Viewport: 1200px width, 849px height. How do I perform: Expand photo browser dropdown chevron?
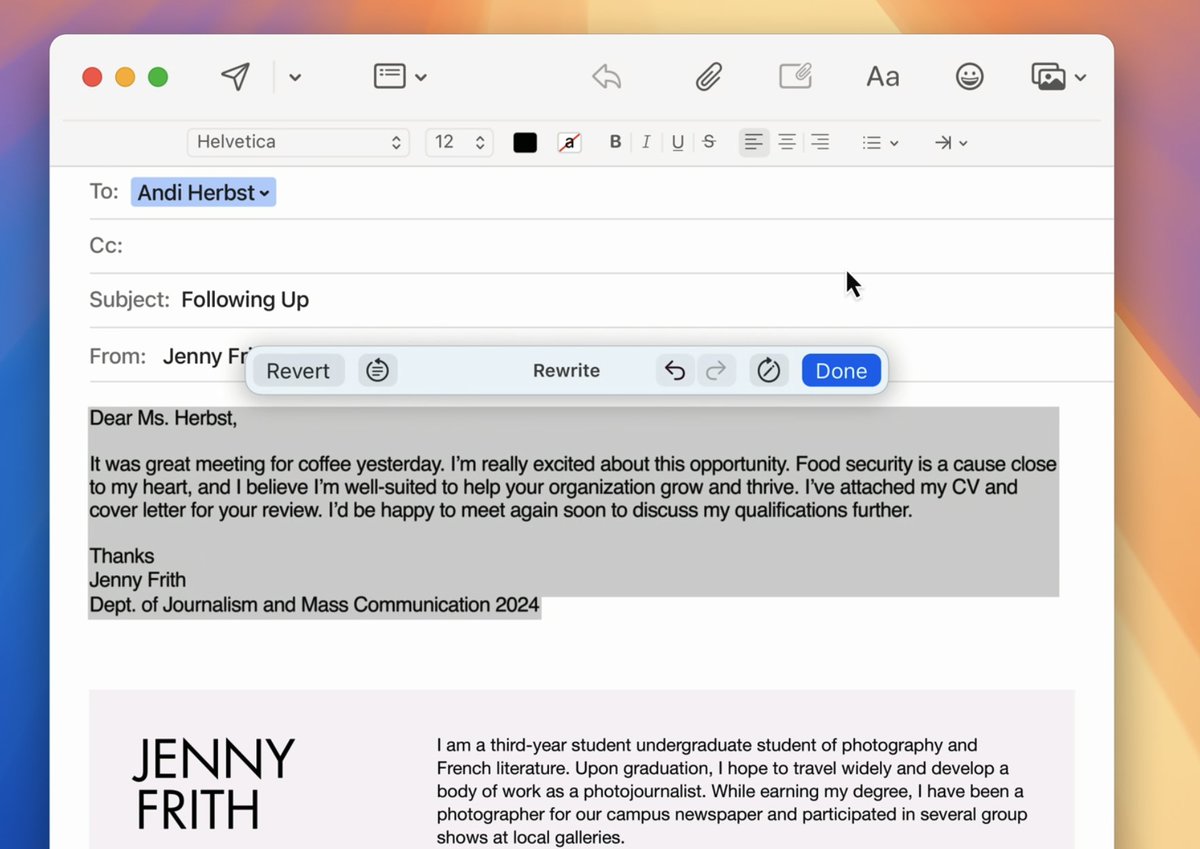click(1080, 78)
